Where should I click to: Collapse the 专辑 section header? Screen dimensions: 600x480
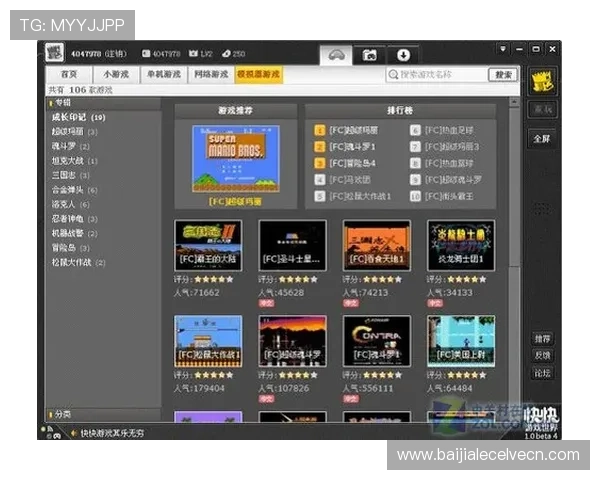(x=103, y=103)
